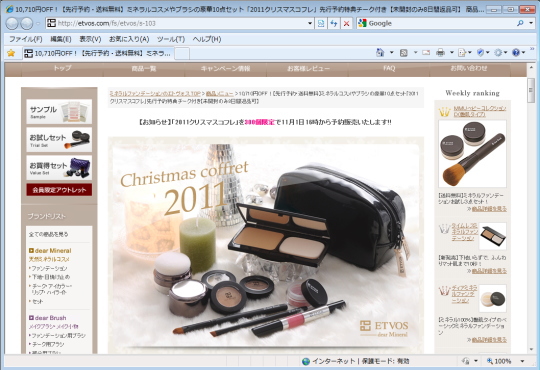Expand the Print button dropdown arrow
This screenshot has height=370, width=540.
pyautogui.click(x=452, y=53)
